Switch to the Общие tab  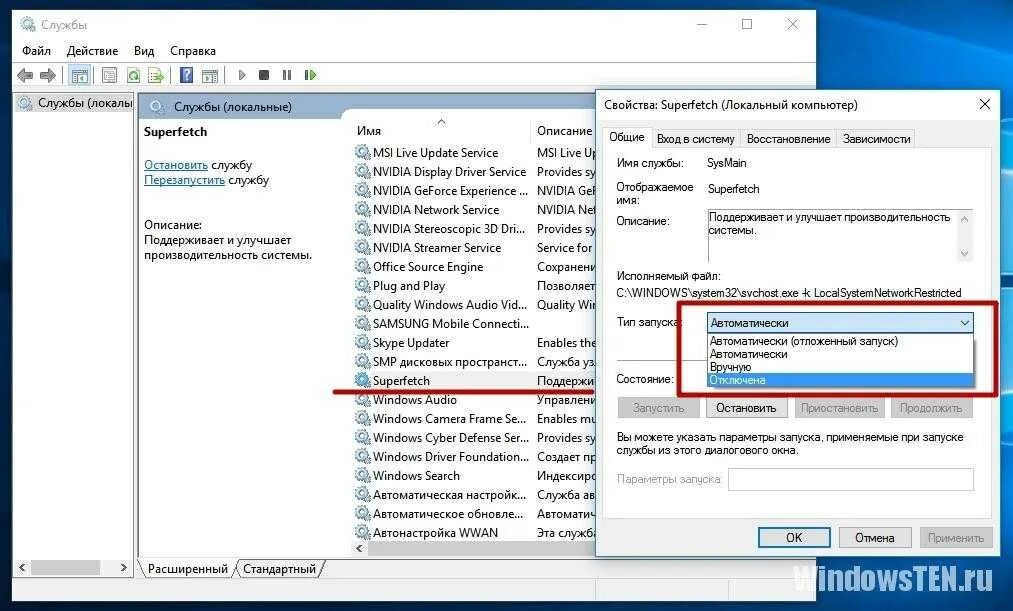(x=627, y=137)
